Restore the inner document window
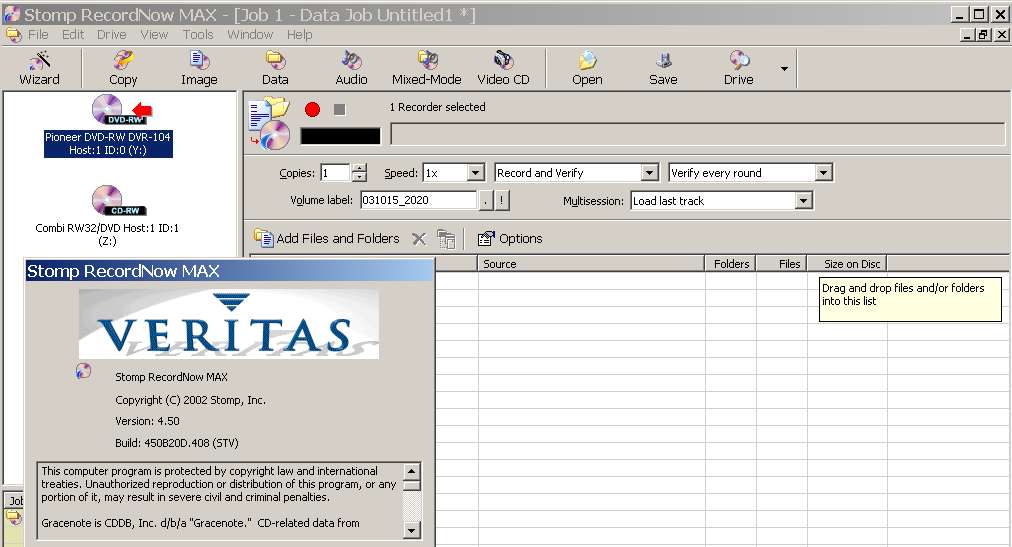 (983, 35)
